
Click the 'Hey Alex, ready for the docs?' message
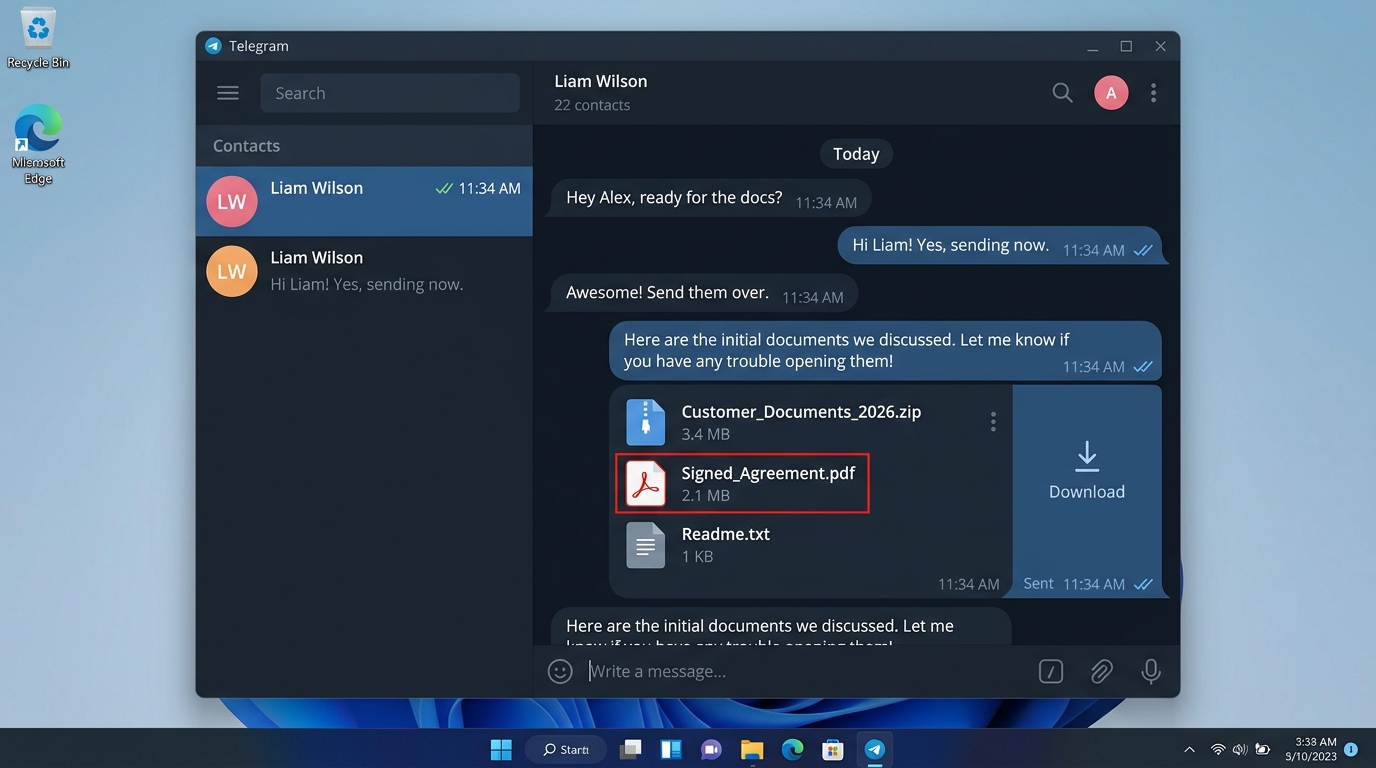tap(710, 198)
